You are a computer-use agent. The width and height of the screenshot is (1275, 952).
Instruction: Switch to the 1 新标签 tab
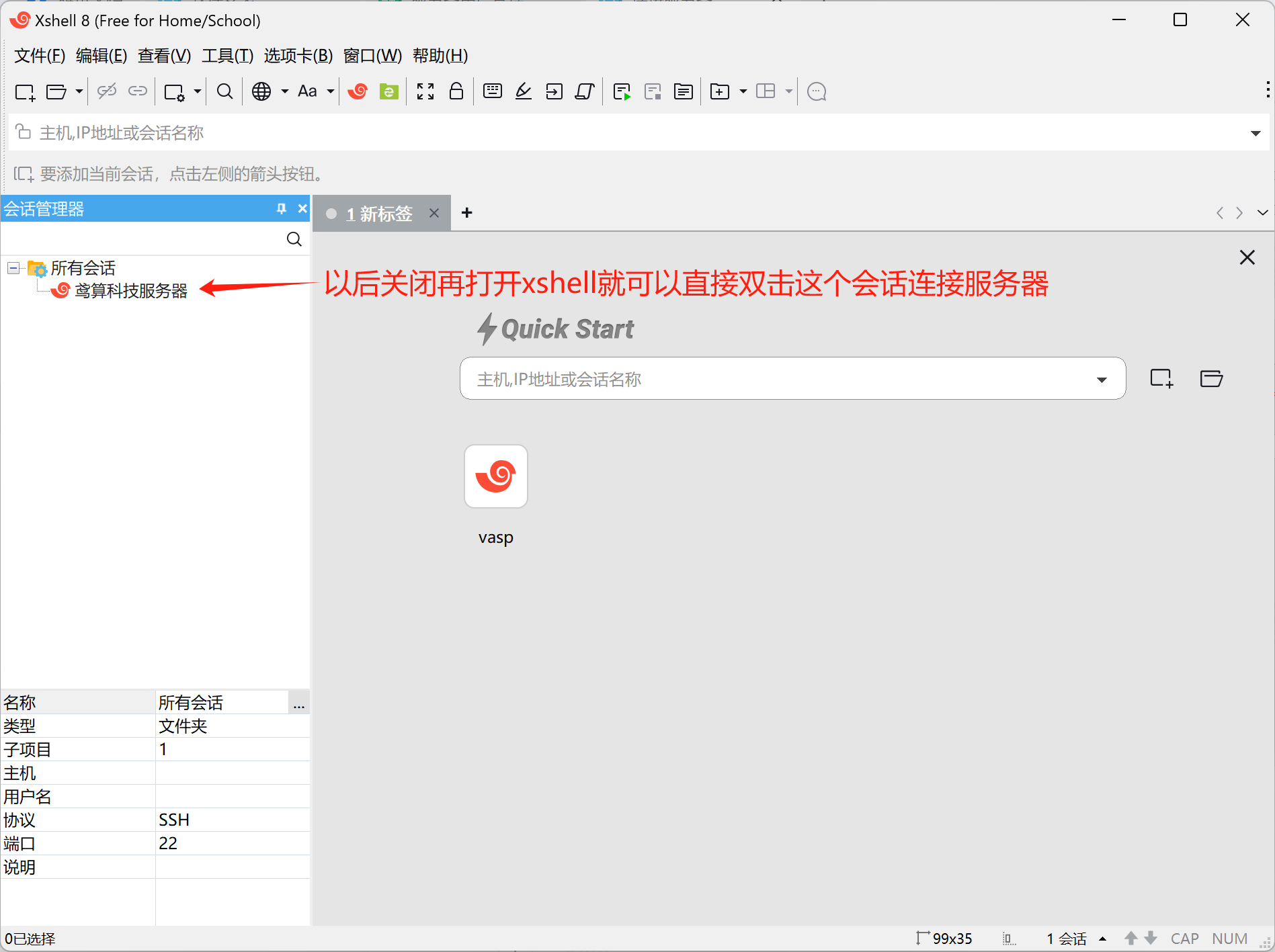(379, 214)
